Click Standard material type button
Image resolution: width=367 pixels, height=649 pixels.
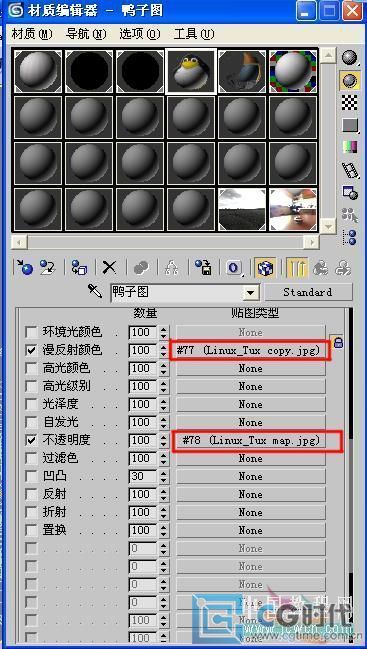pos(308,292)
